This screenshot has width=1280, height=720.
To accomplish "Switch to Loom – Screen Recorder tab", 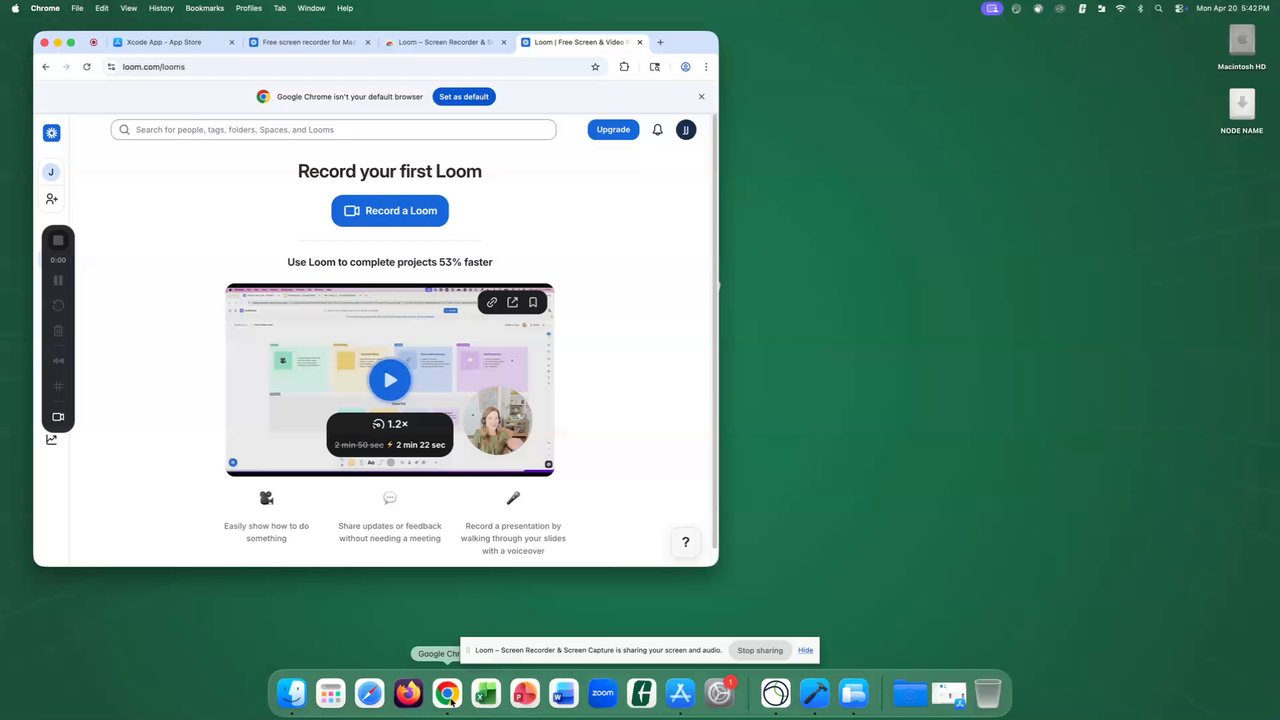I will [x=444, y=42].
